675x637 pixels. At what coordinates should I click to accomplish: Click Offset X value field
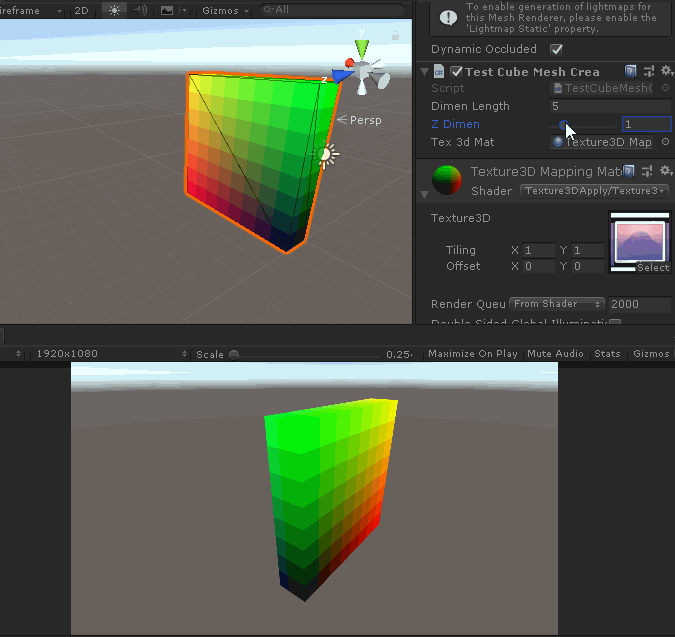tap(539, 266)
